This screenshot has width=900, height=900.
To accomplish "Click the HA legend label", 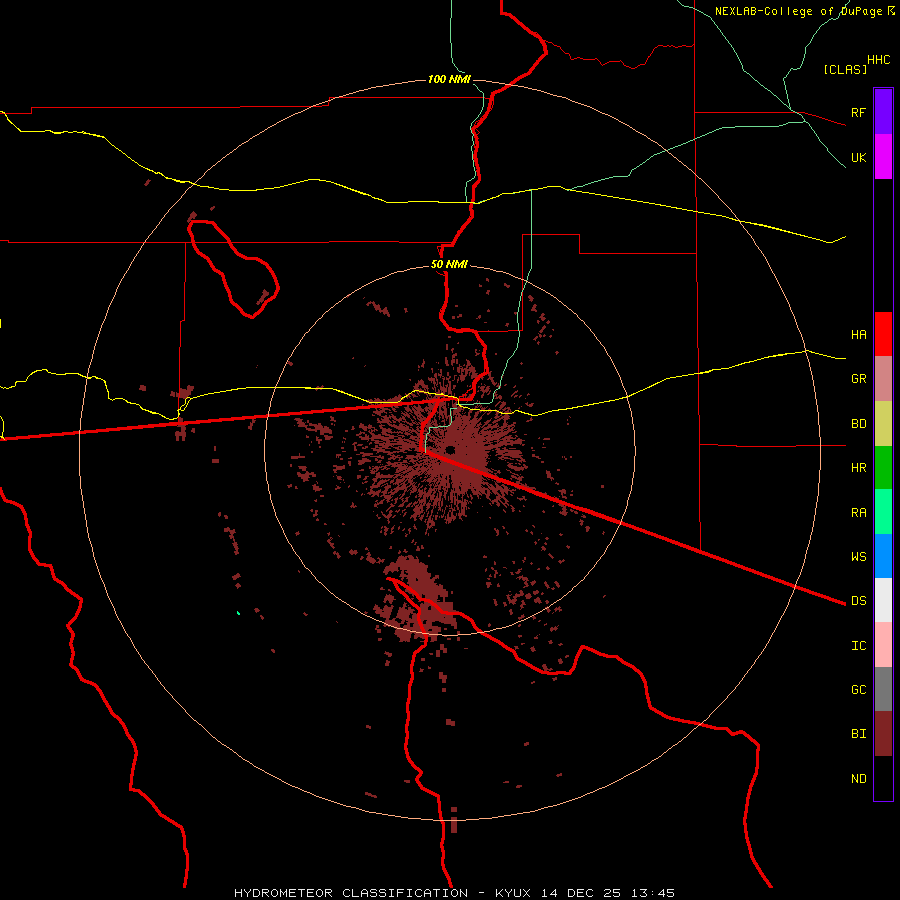I will [858, 335].
